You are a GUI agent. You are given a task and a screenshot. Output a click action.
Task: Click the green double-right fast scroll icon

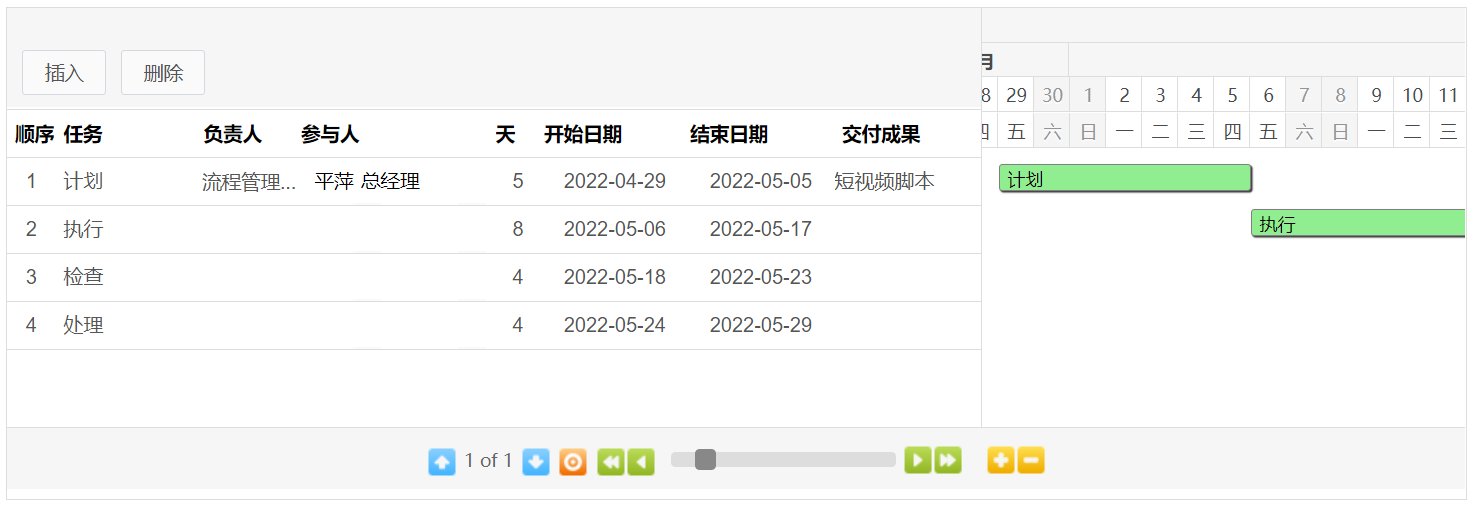click(948, 460)
